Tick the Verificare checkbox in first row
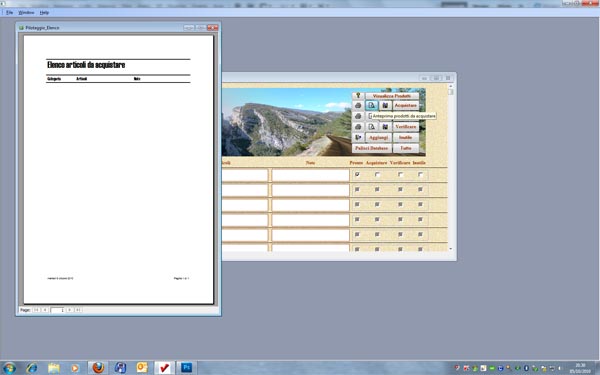Image resolution: width=600 pixels, height=375 pixels. pos(400,174)
